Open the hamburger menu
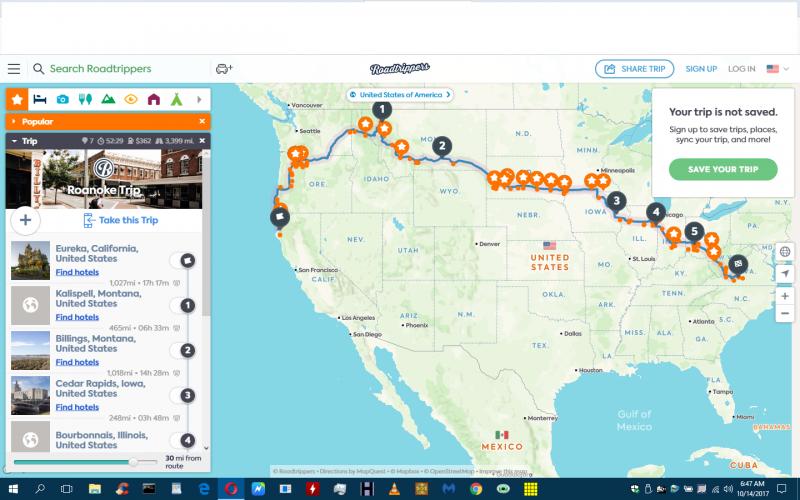800x500 pixels. (x=13, y=69)
